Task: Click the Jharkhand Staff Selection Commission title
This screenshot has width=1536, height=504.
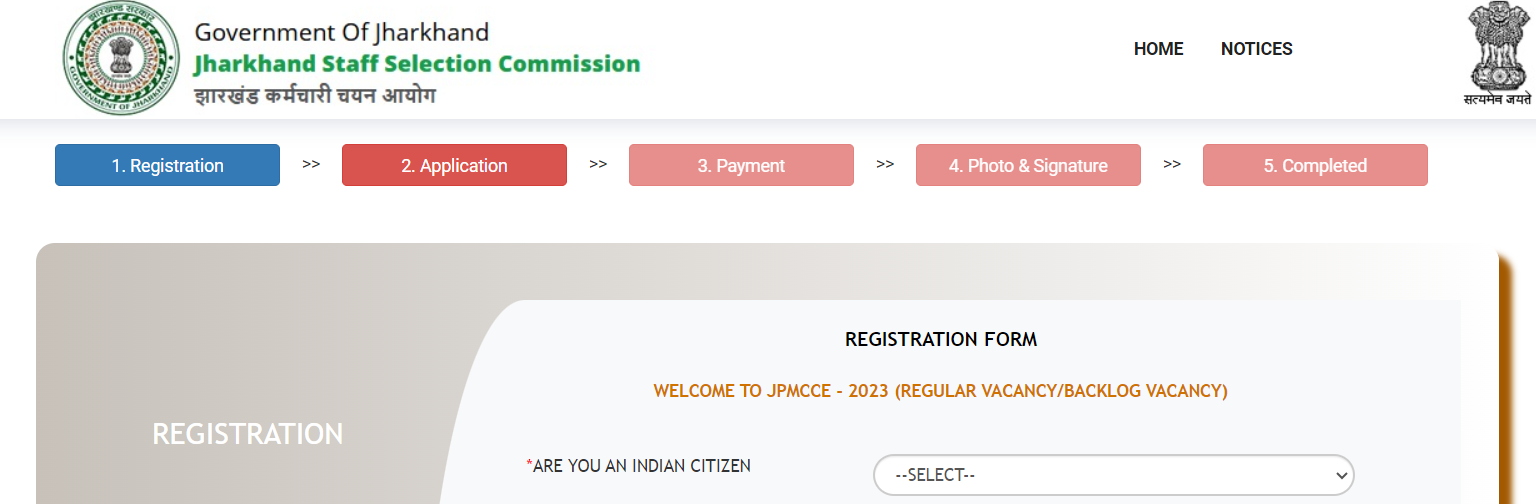Action: coord(417,64)
